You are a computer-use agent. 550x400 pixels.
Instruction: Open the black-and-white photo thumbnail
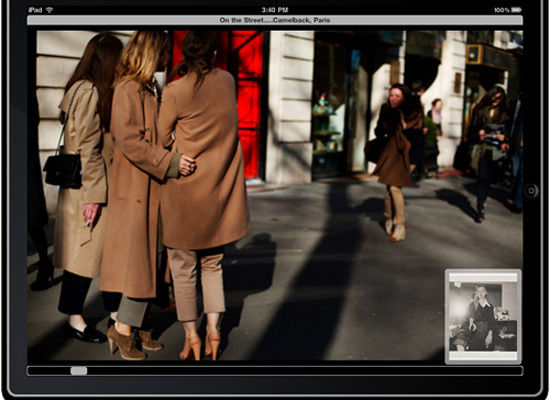point(483,316)
